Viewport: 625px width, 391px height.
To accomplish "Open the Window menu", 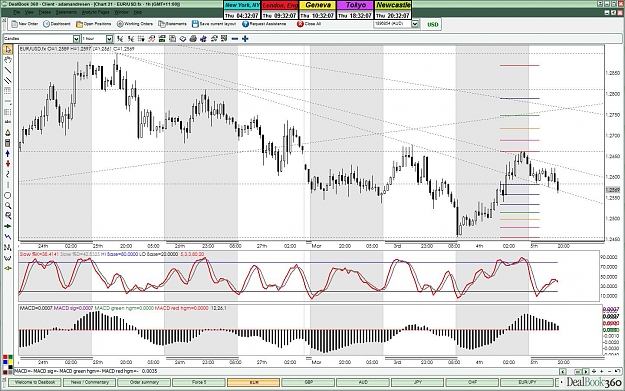I will coord(122,12).
